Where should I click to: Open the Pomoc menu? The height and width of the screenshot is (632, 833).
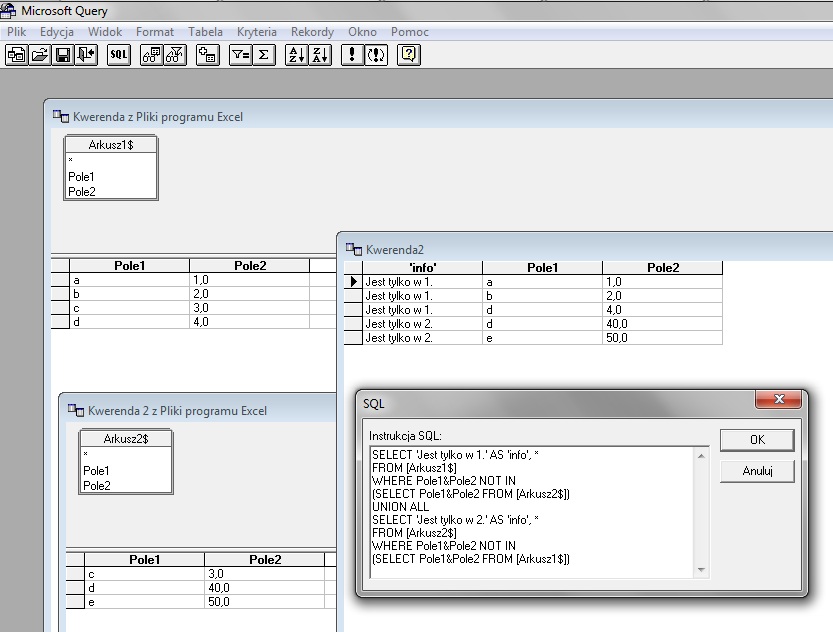coord(410,32)
